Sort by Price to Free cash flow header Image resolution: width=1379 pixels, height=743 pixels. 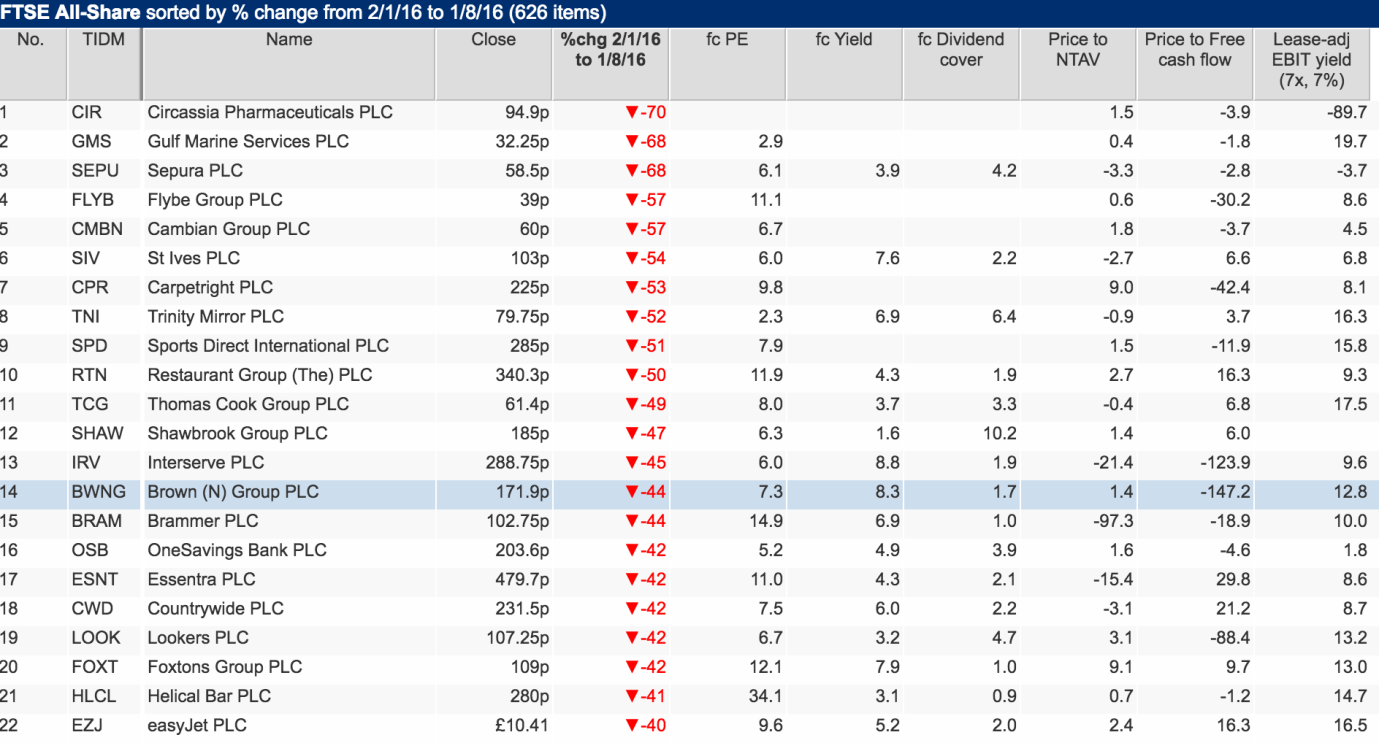point(1195,63)
